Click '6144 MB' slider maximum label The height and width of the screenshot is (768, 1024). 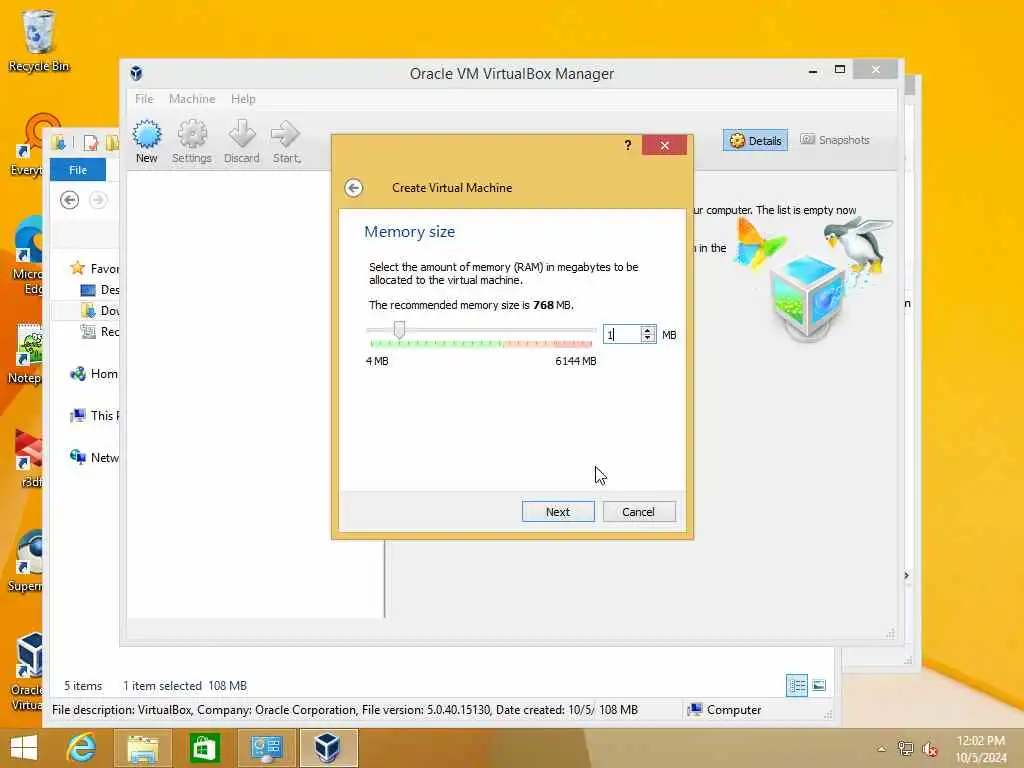575,361
